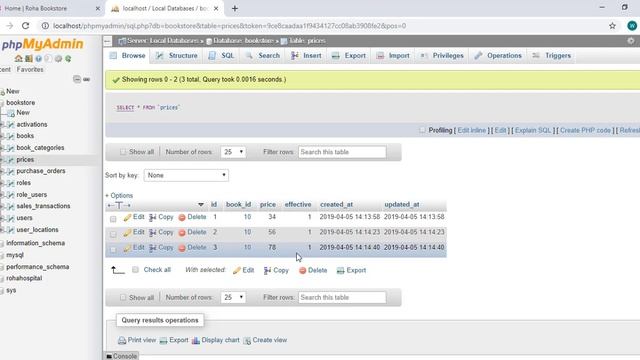Click the Create PHP code link

pos(585,130)
